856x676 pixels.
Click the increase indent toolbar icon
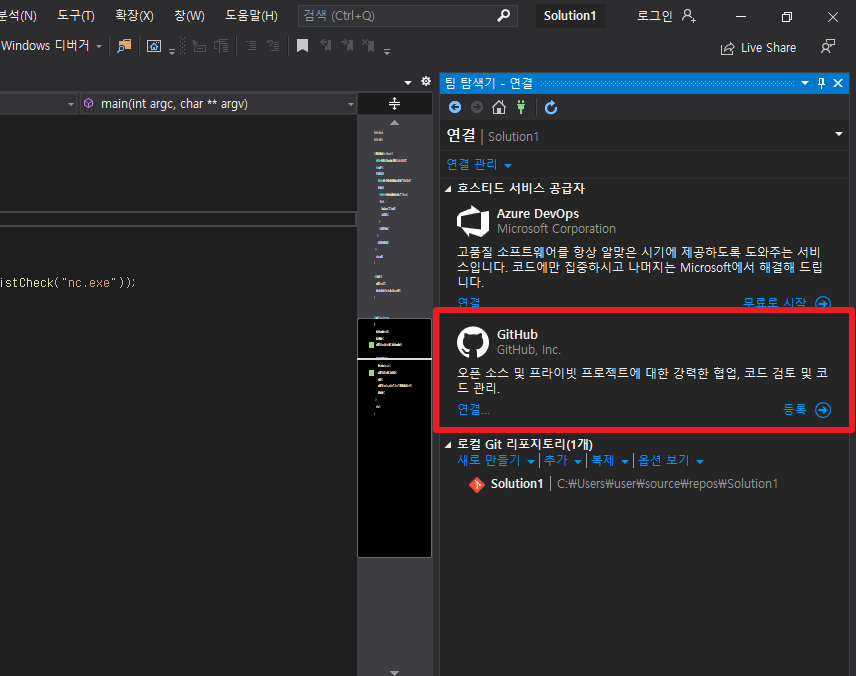coord(221,46)
